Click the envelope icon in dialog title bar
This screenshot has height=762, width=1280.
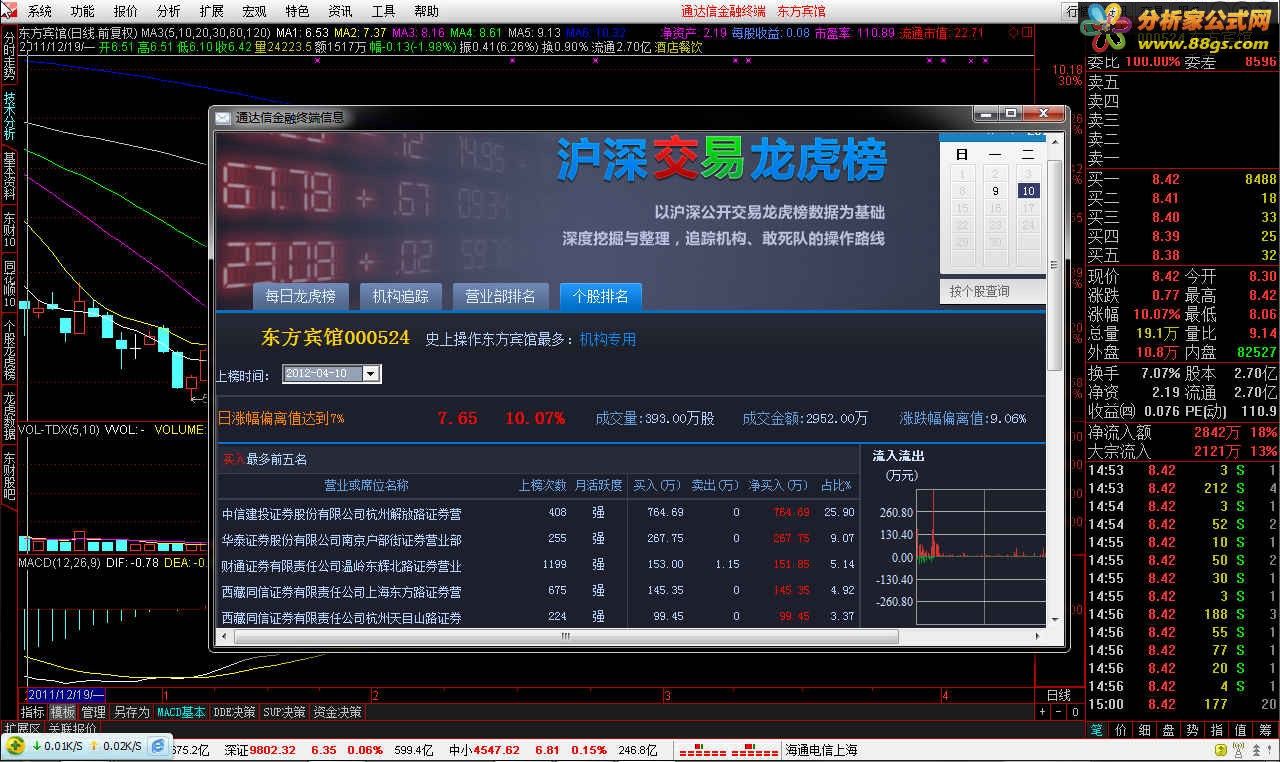(222, 117)
